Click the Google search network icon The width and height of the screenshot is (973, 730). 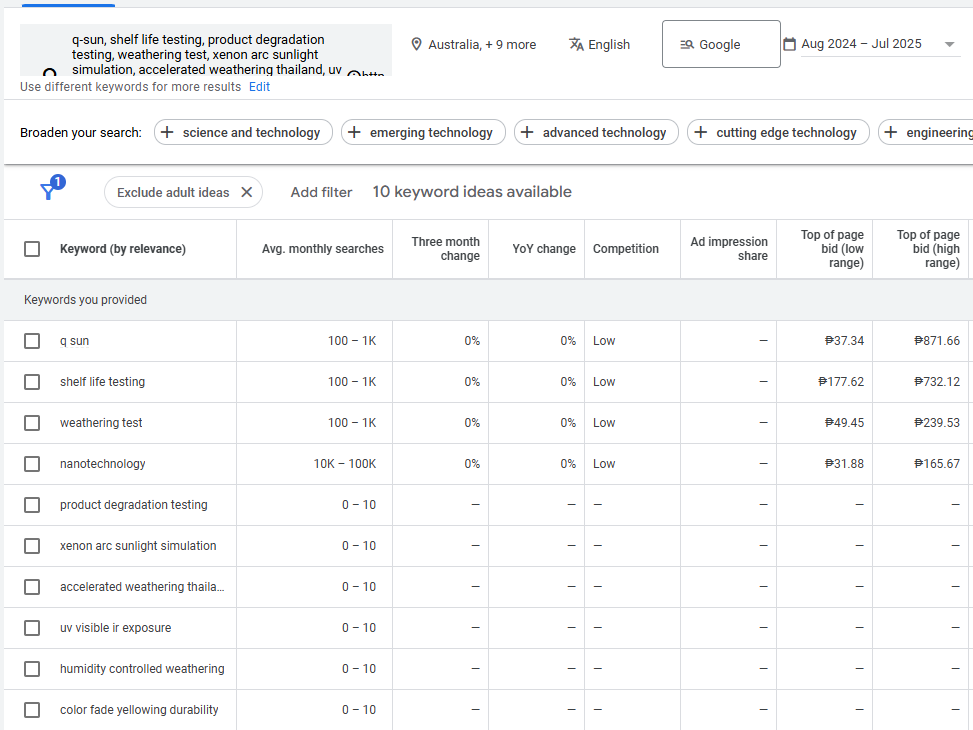coord(687,44)
